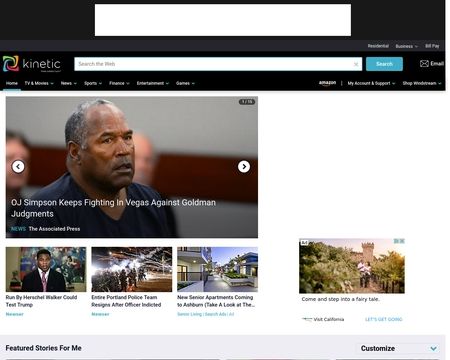This screenshot has width=450, height=360.
Task: Open the California castle ad image
Action: pyautogui.click(x=352, y=266)
